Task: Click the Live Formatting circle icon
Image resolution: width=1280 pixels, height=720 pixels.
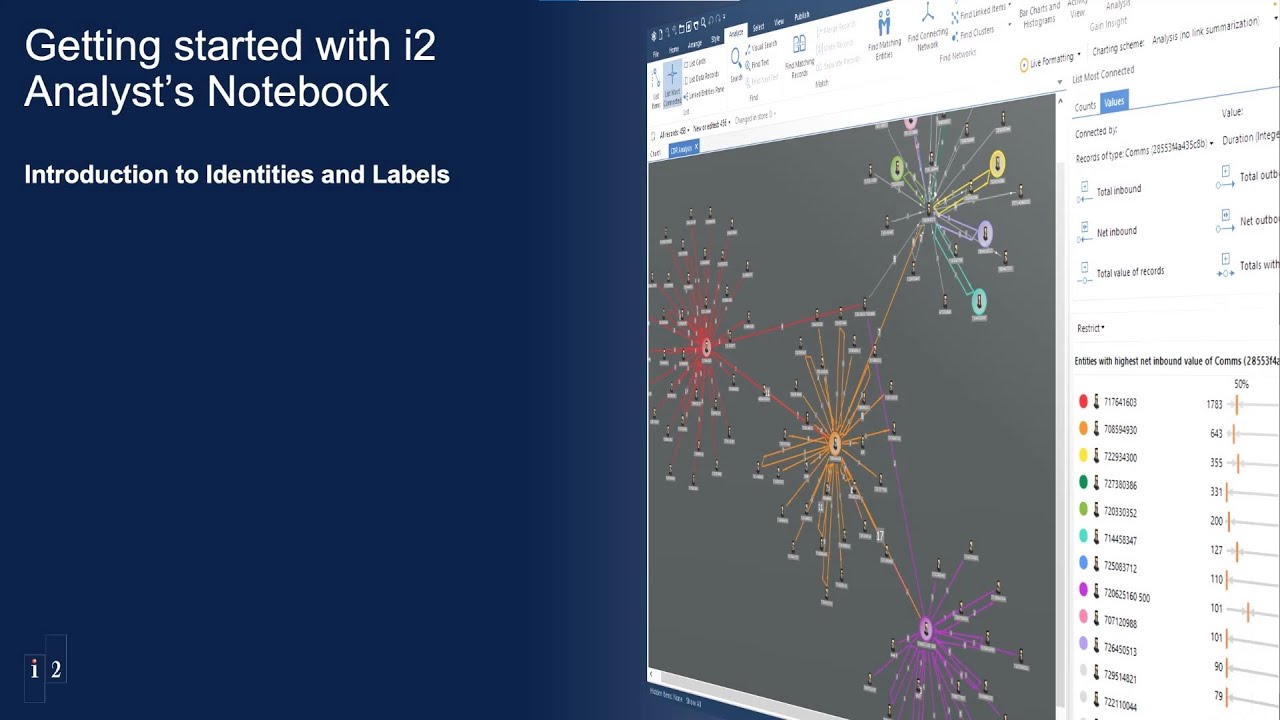Action: click(x=1024, y=65)
